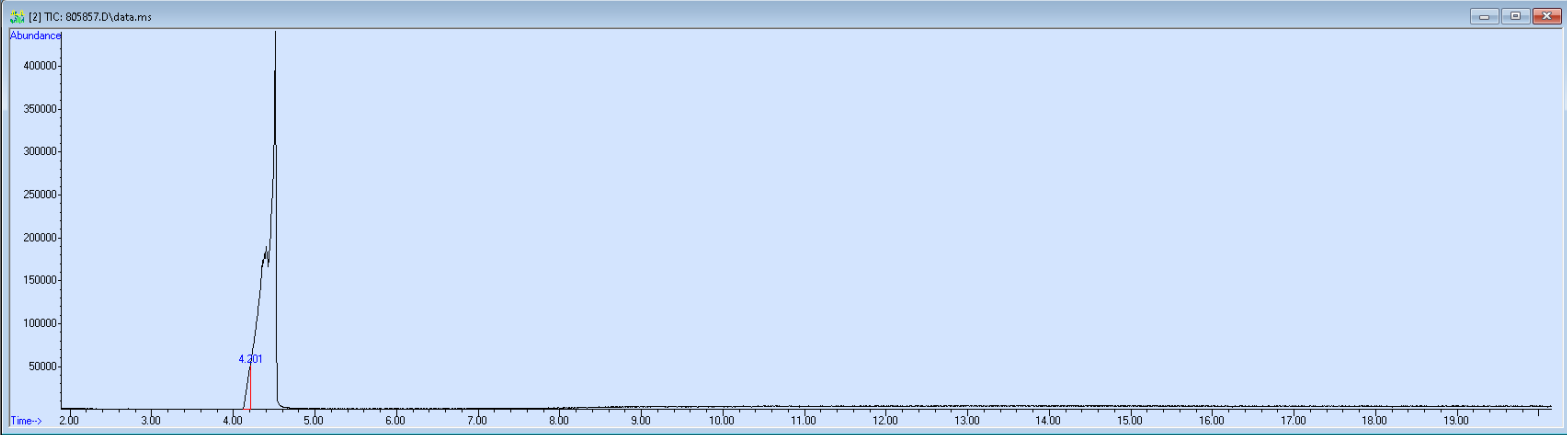Click the 9.00 time axis tick label
This screenshot has width=1567, height=435.
click(x=640, y=421)
